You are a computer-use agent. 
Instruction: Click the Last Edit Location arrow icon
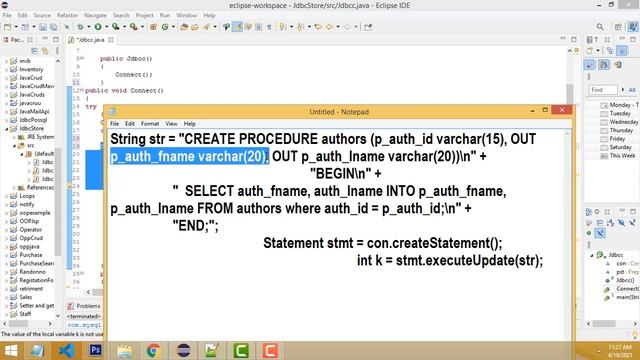[318, 27]
